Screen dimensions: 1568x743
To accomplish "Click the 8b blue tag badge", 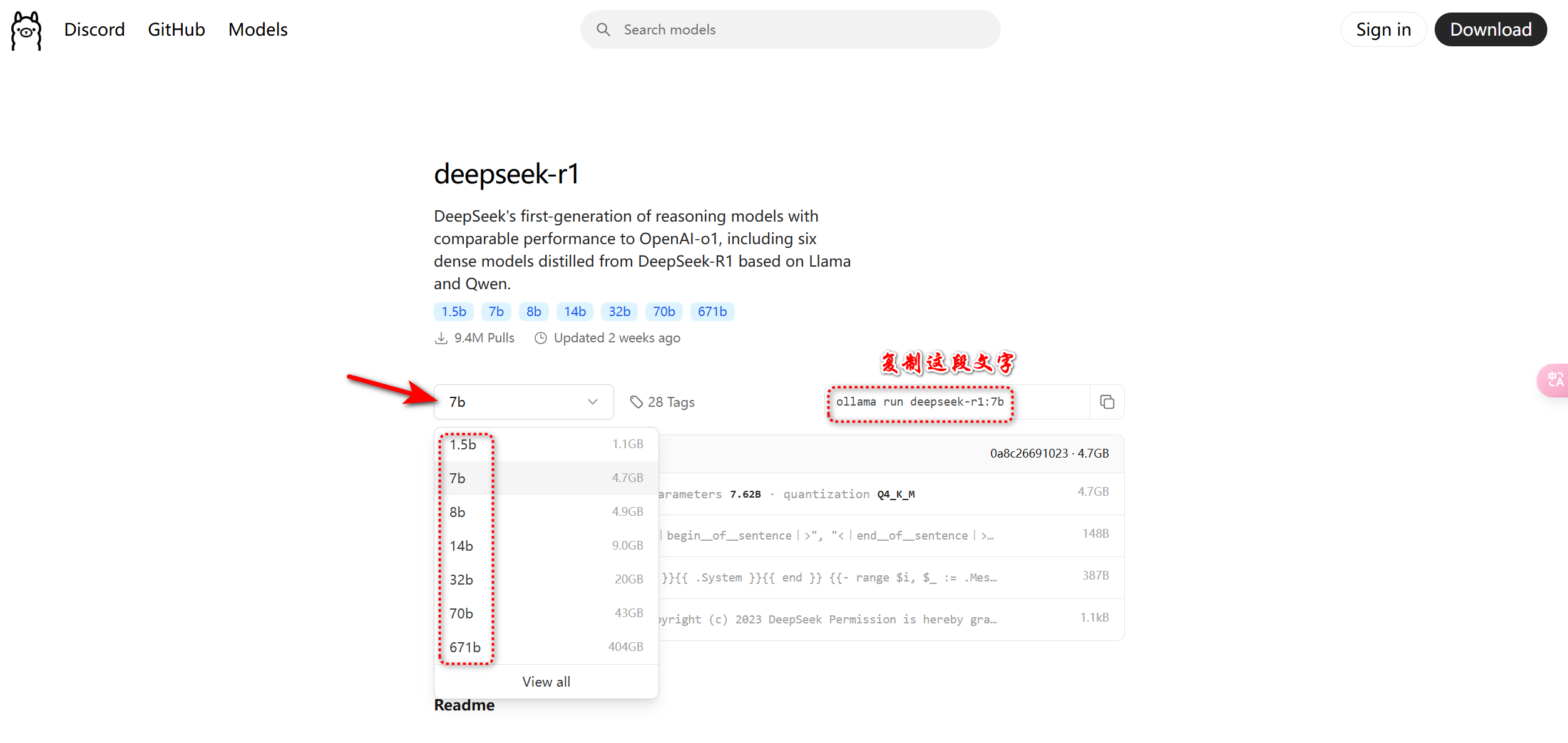I will tap(533, 312).
